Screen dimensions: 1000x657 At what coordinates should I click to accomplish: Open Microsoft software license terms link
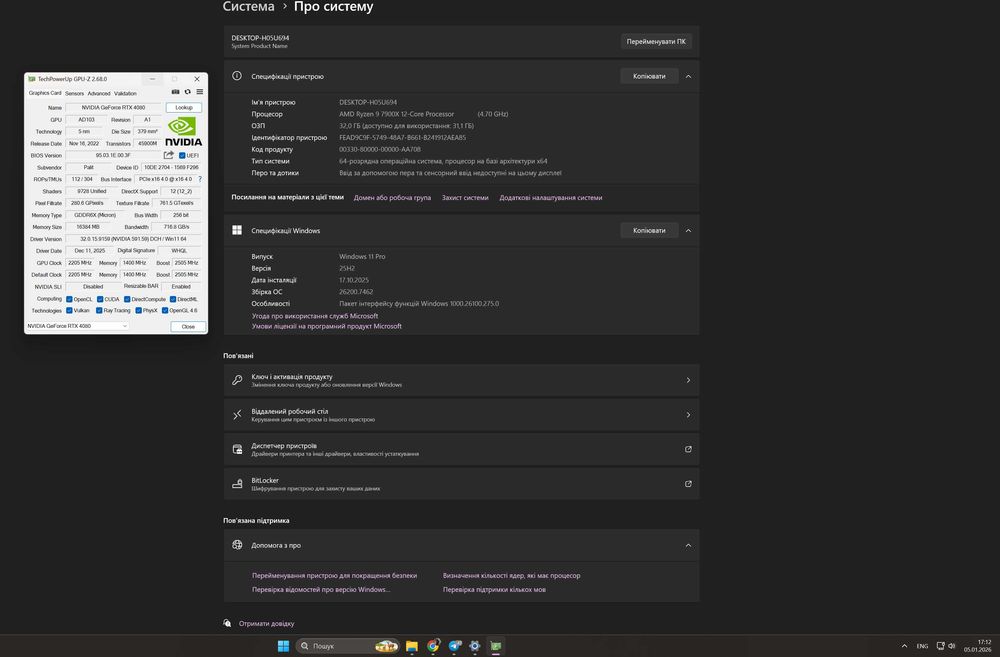(x=327, y=326)
